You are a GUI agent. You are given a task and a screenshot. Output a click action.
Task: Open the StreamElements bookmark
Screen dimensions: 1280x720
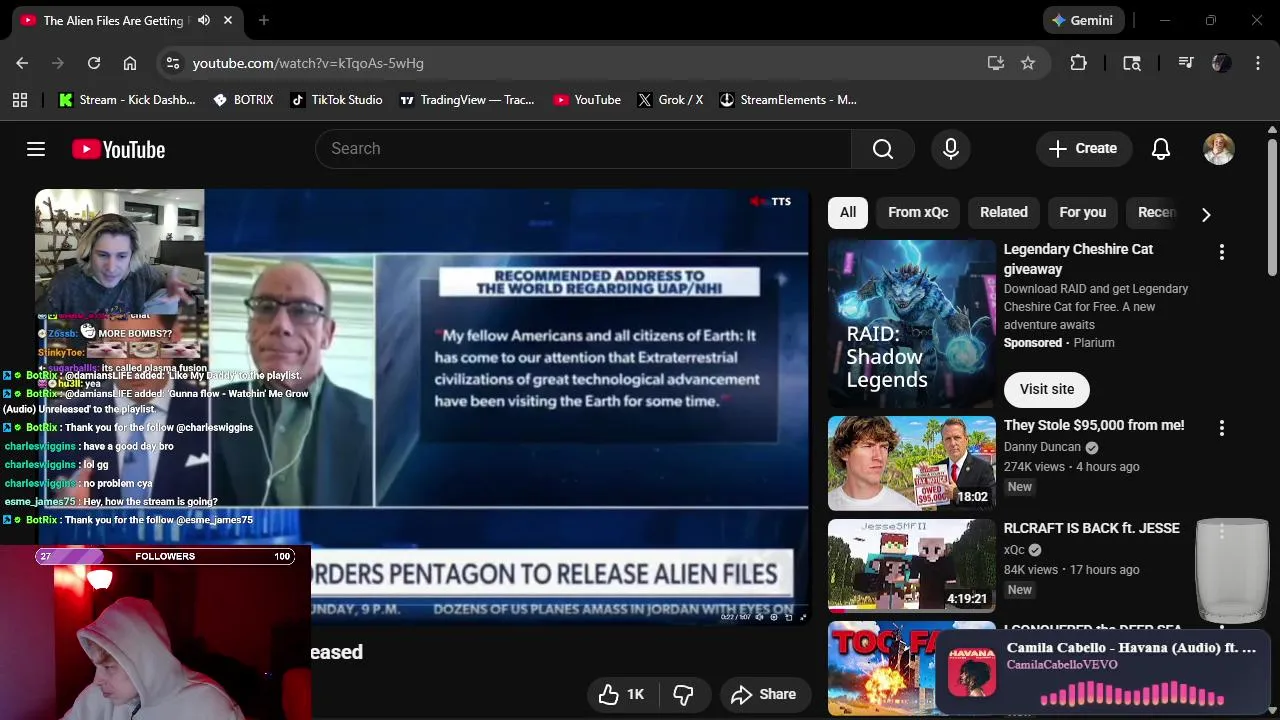pyautogui.click(x=788, y=100)
